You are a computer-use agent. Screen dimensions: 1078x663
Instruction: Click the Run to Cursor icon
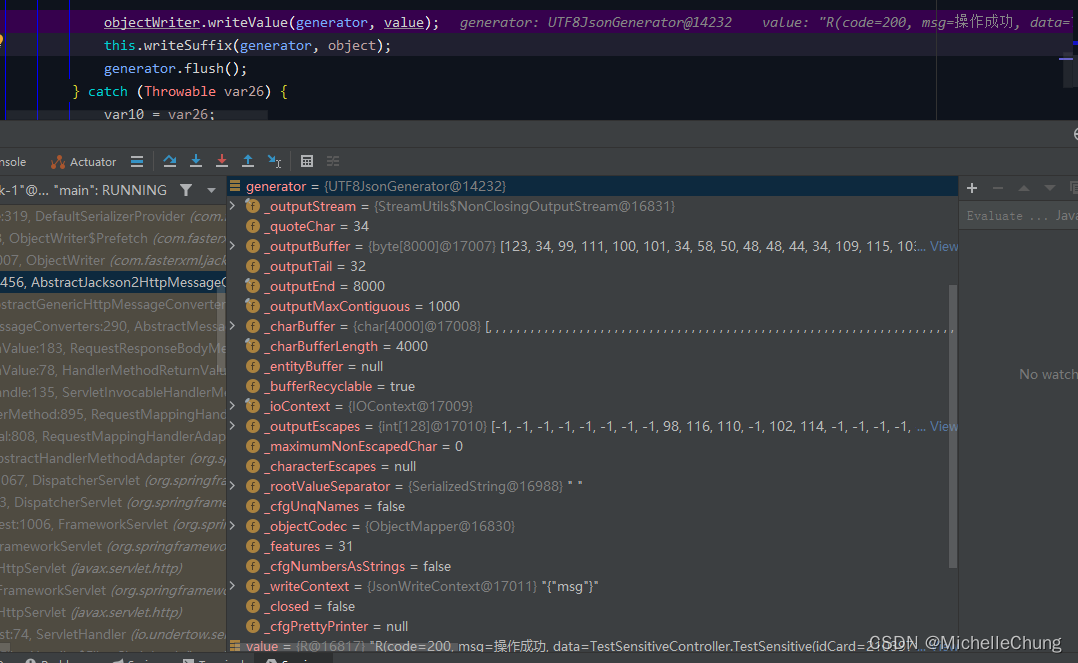click(274, 161)
